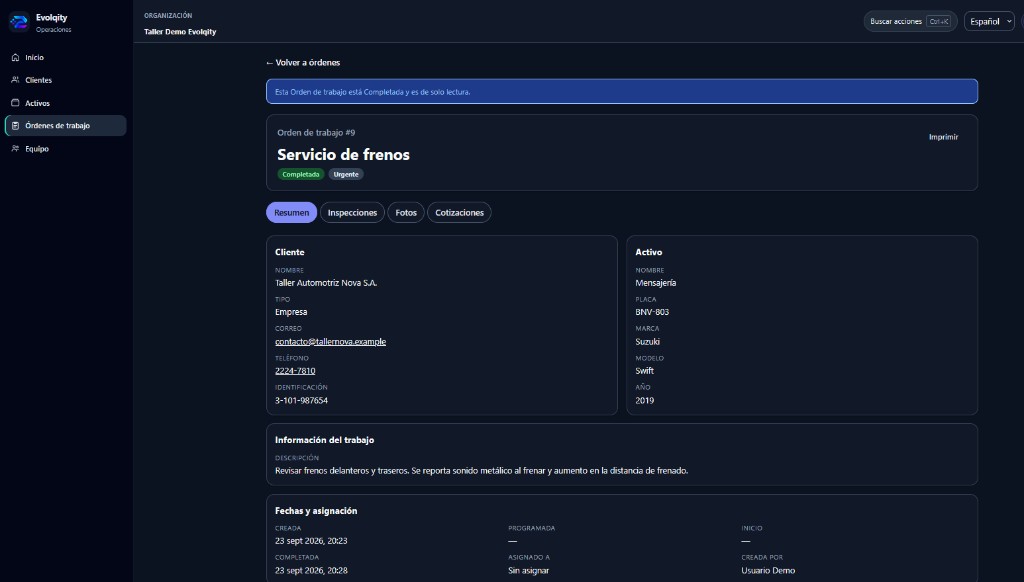Open the Cotizaciones tab
The height and width of the screenshot is (582, 1024).
point(459,212)
